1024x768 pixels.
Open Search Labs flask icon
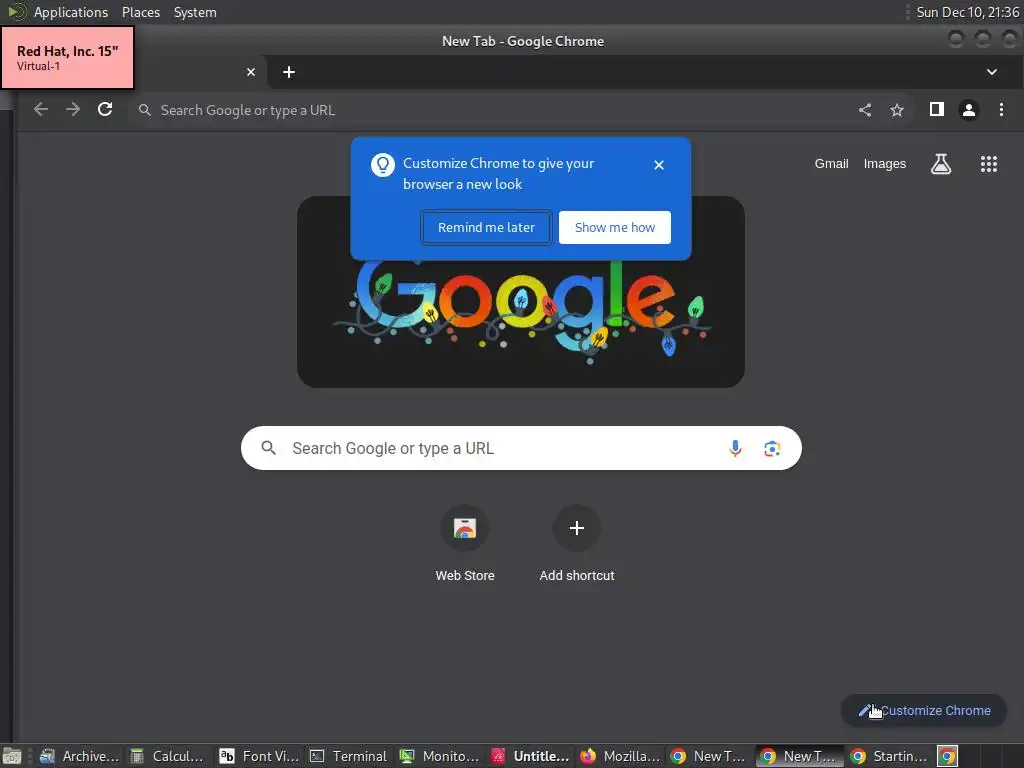pyautogui.click(x=940, y=164)
